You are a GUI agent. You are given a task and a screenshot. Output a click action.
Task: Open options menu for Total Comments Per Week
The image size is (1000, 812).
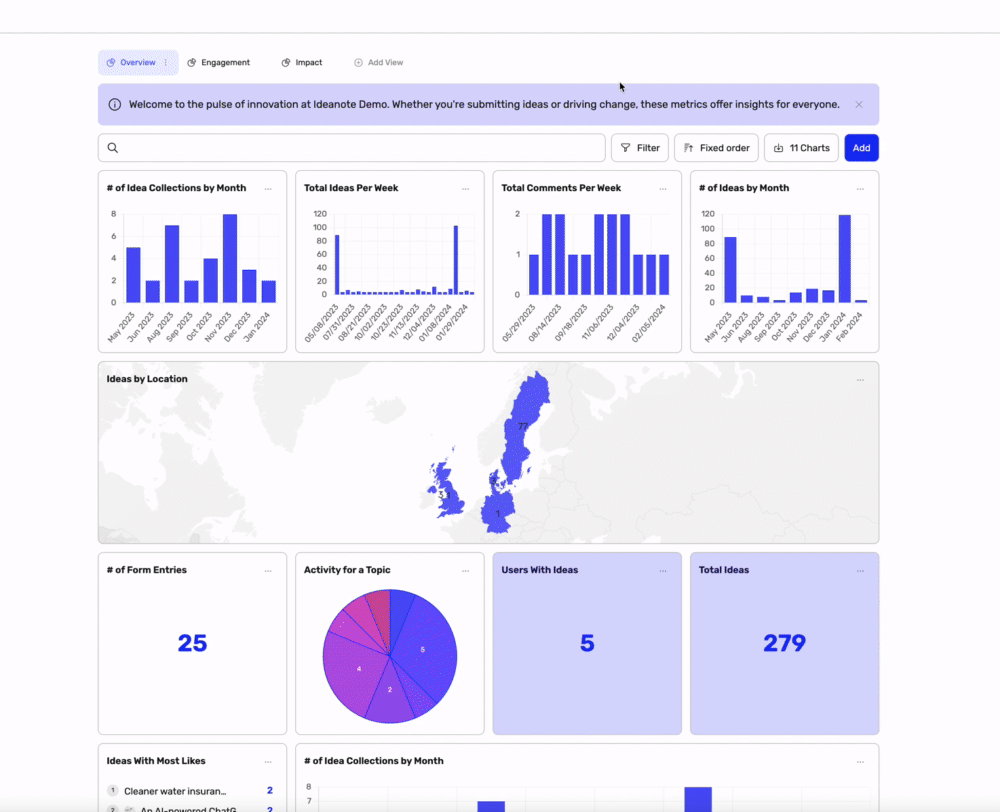(663, 189)
